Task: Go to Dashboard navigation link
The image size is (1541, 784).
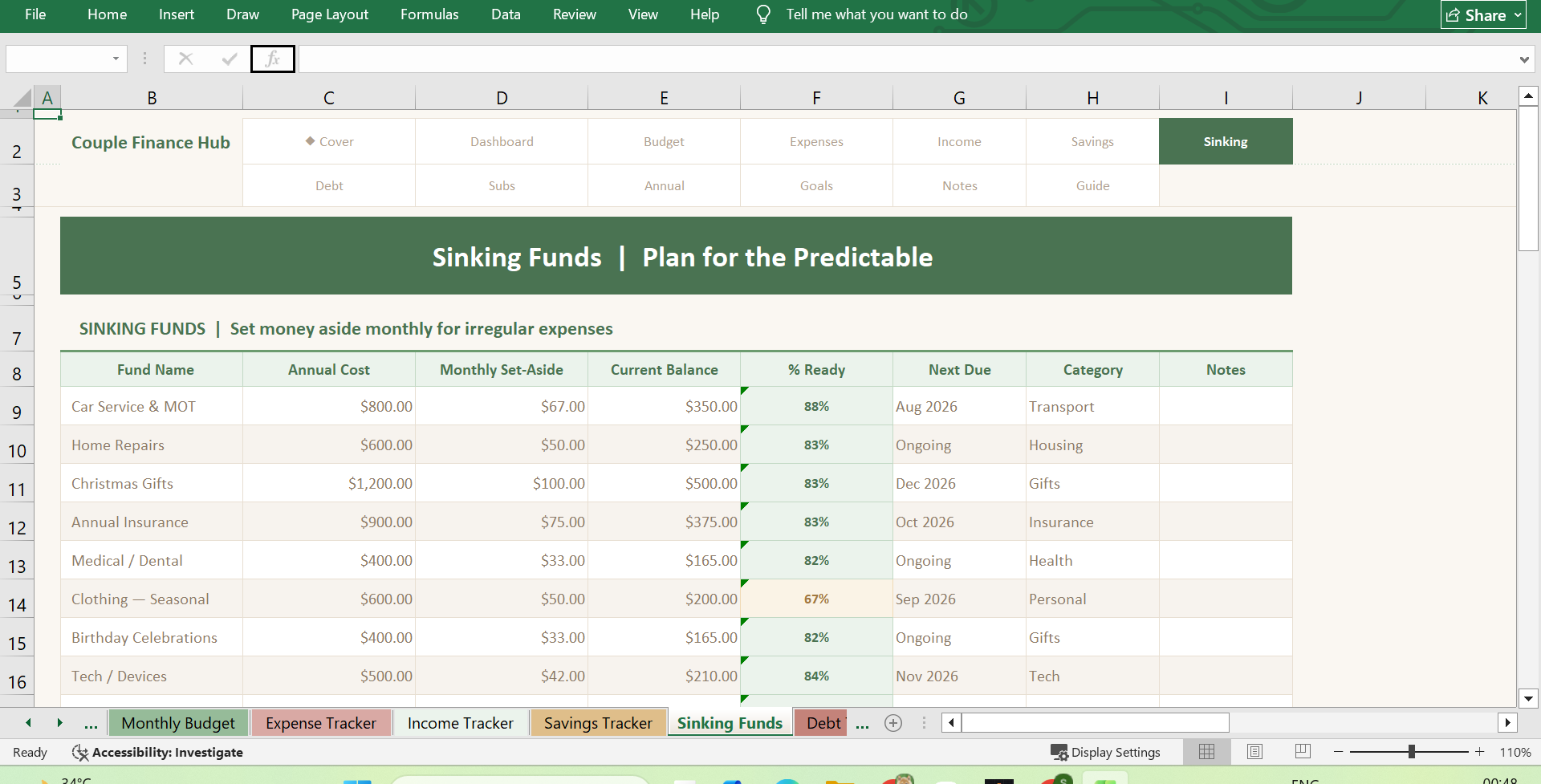Action: 502,141
